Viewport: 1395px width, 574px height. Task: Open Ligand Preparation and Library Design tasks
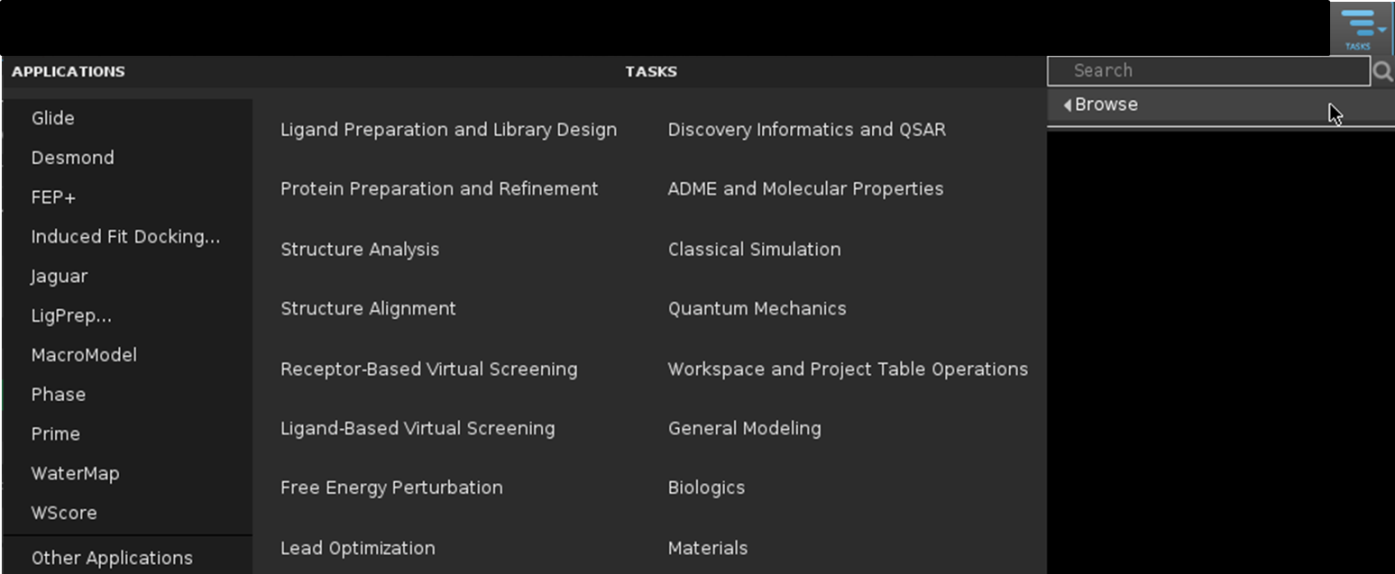[x=448, y=130]
